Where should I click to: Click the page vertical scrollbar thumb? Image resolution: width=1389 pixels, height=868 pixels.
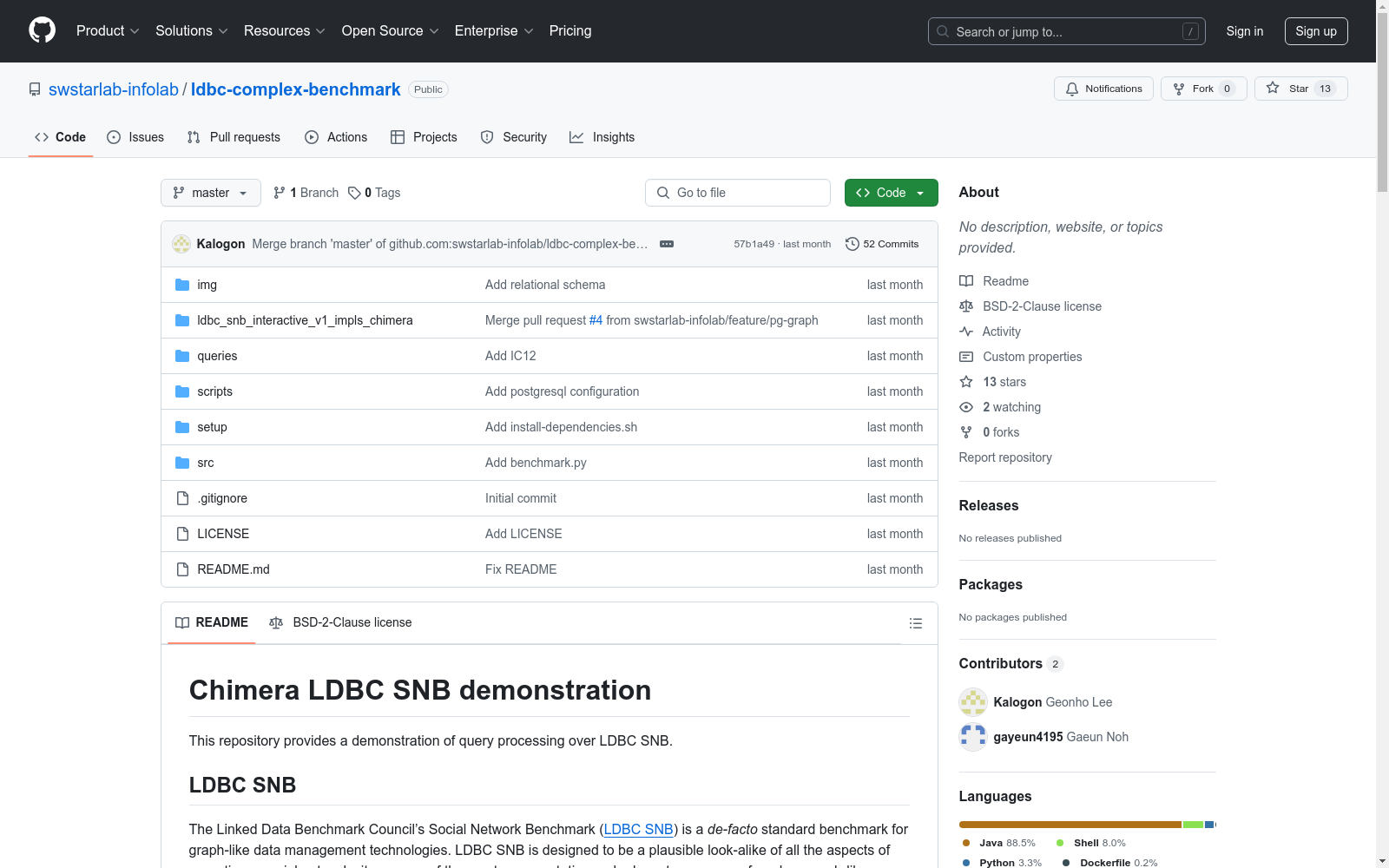1382,102
